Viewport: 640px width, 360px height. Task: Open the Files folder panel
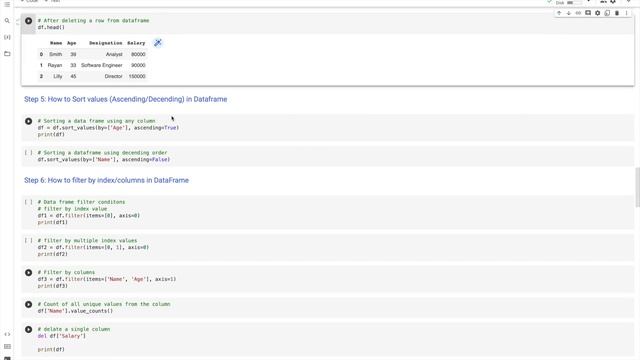point(7,53)
